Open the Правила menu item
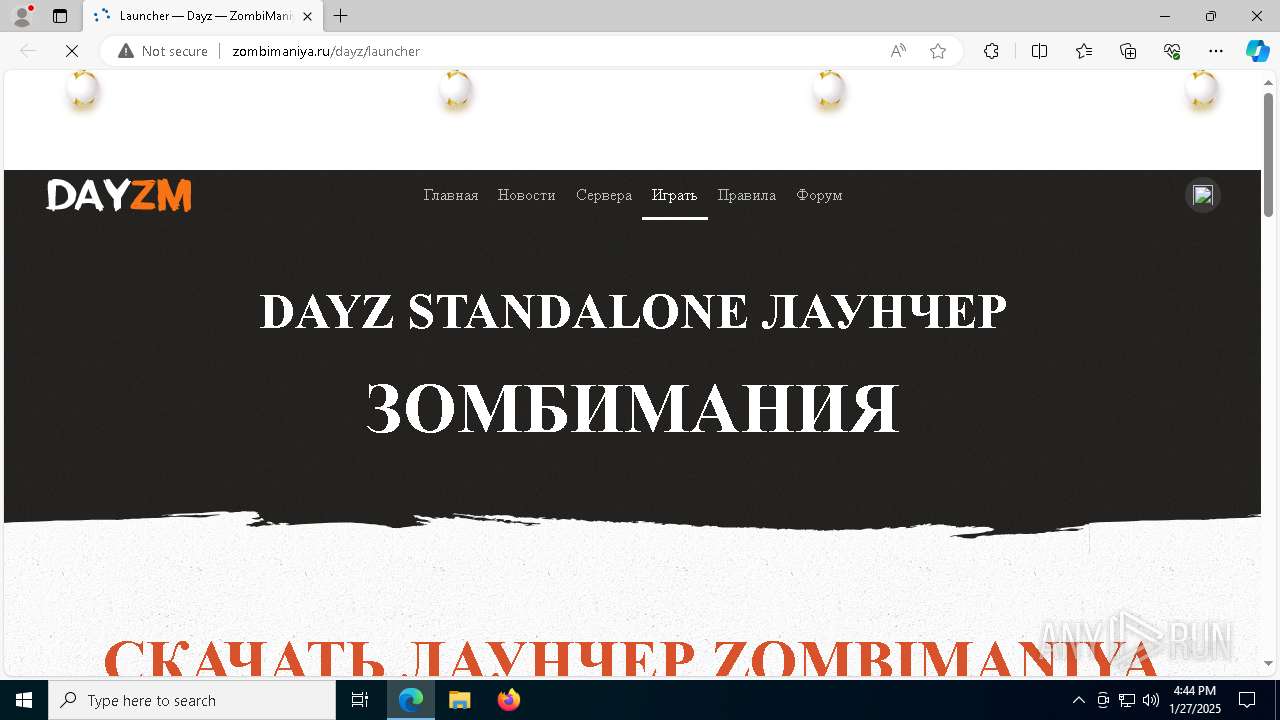1280x720 pixels. (x=747, y=195)
